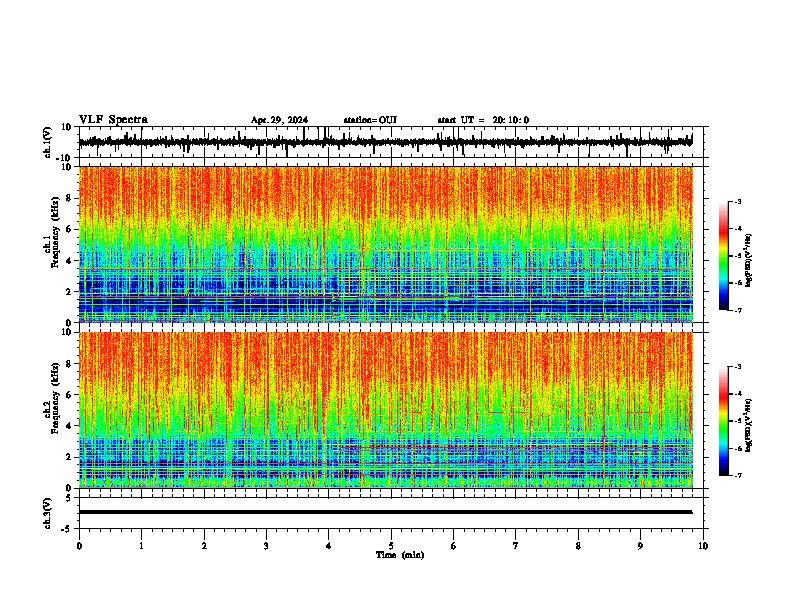Image resolution: width=792 pixels, height=612 pixels.
Task: Select the "Apr. 29, 2024" date text
Action: (279, 120)
